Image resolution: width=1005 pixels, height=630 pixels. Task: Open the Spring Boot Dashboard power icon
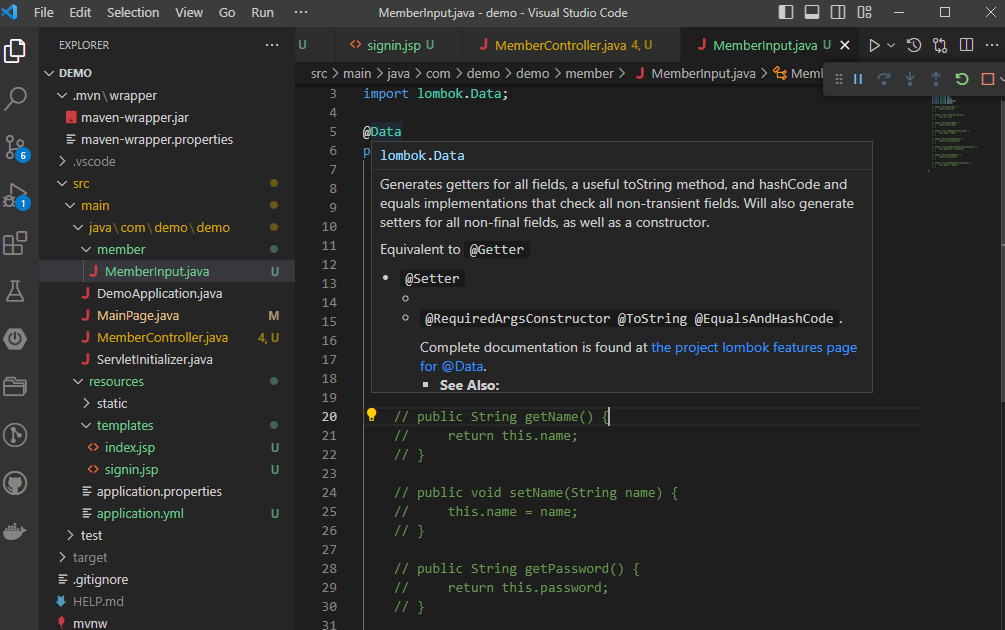15,339
